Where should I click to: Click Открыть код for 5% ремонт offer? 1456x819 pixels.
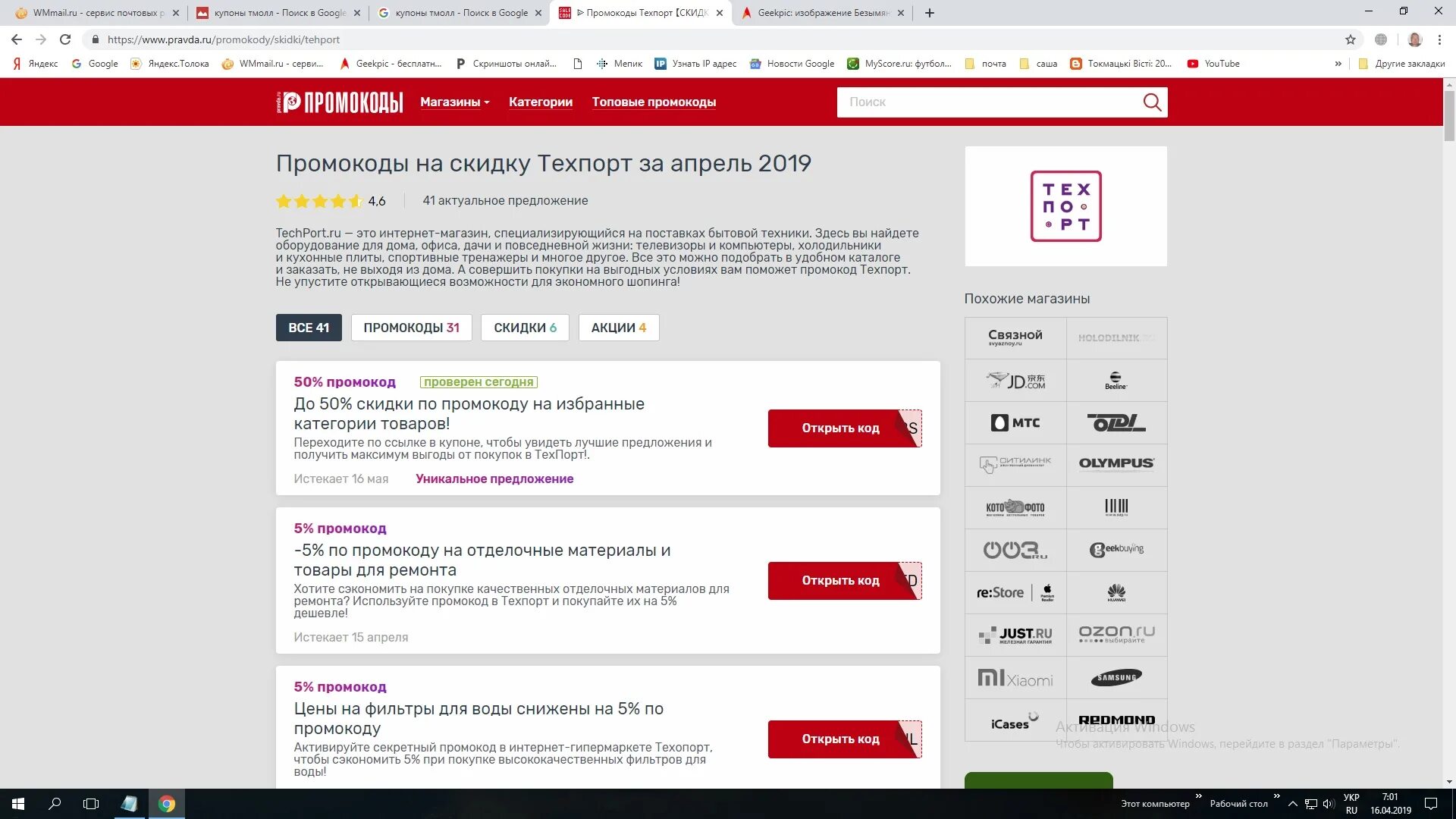click(840, 580)
